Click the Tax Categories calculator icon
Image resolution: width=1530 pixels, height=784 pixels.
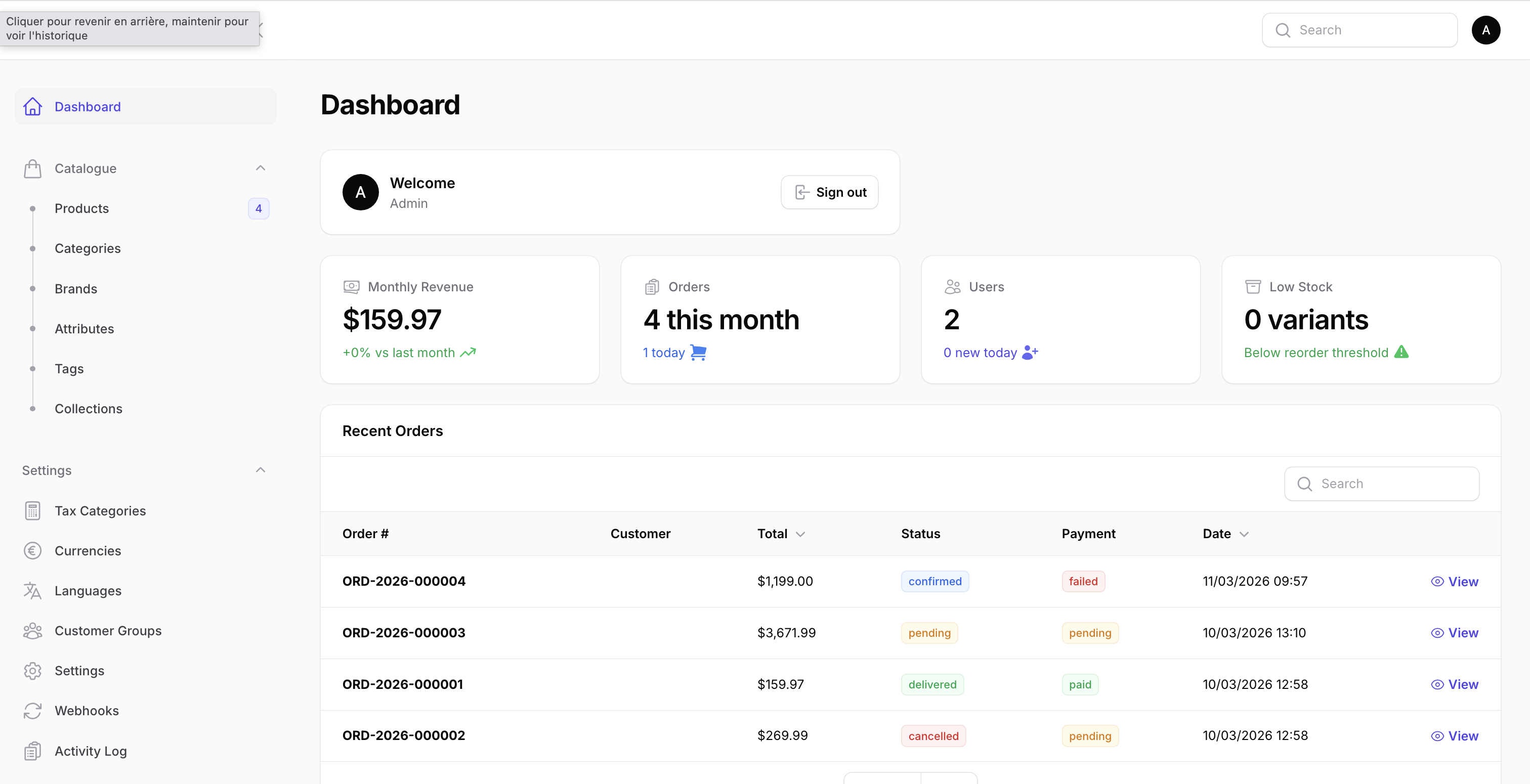click(33, 511)
